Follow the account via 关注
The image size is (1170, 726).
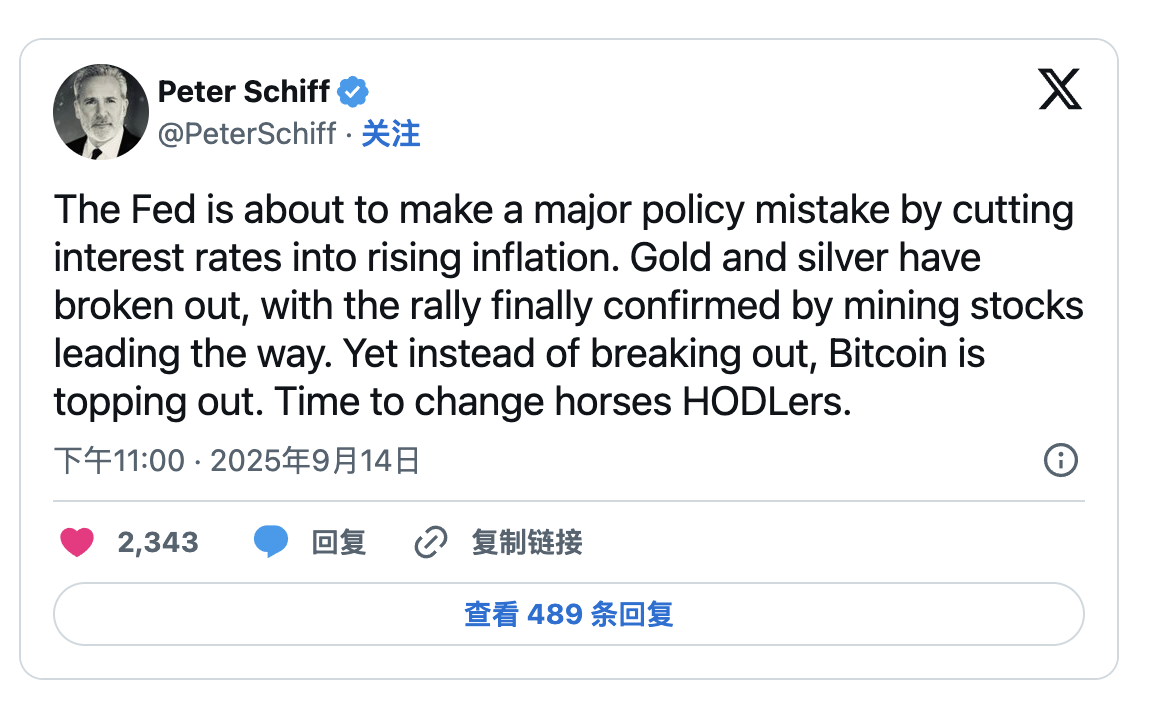point(391,134)
